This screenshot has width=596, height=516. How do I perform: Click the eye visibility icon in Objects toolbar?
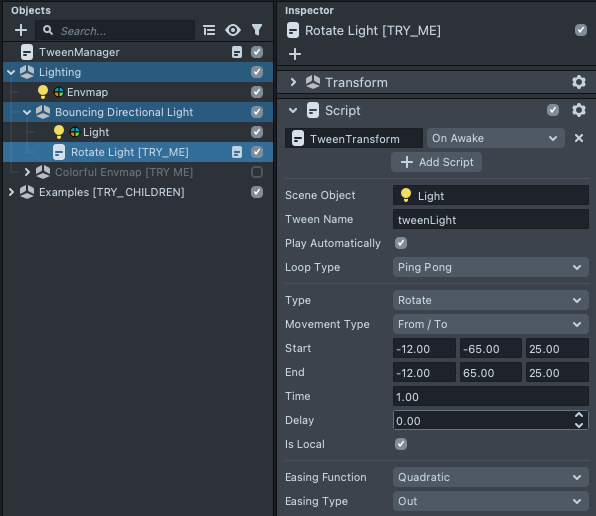pos(233,30)
